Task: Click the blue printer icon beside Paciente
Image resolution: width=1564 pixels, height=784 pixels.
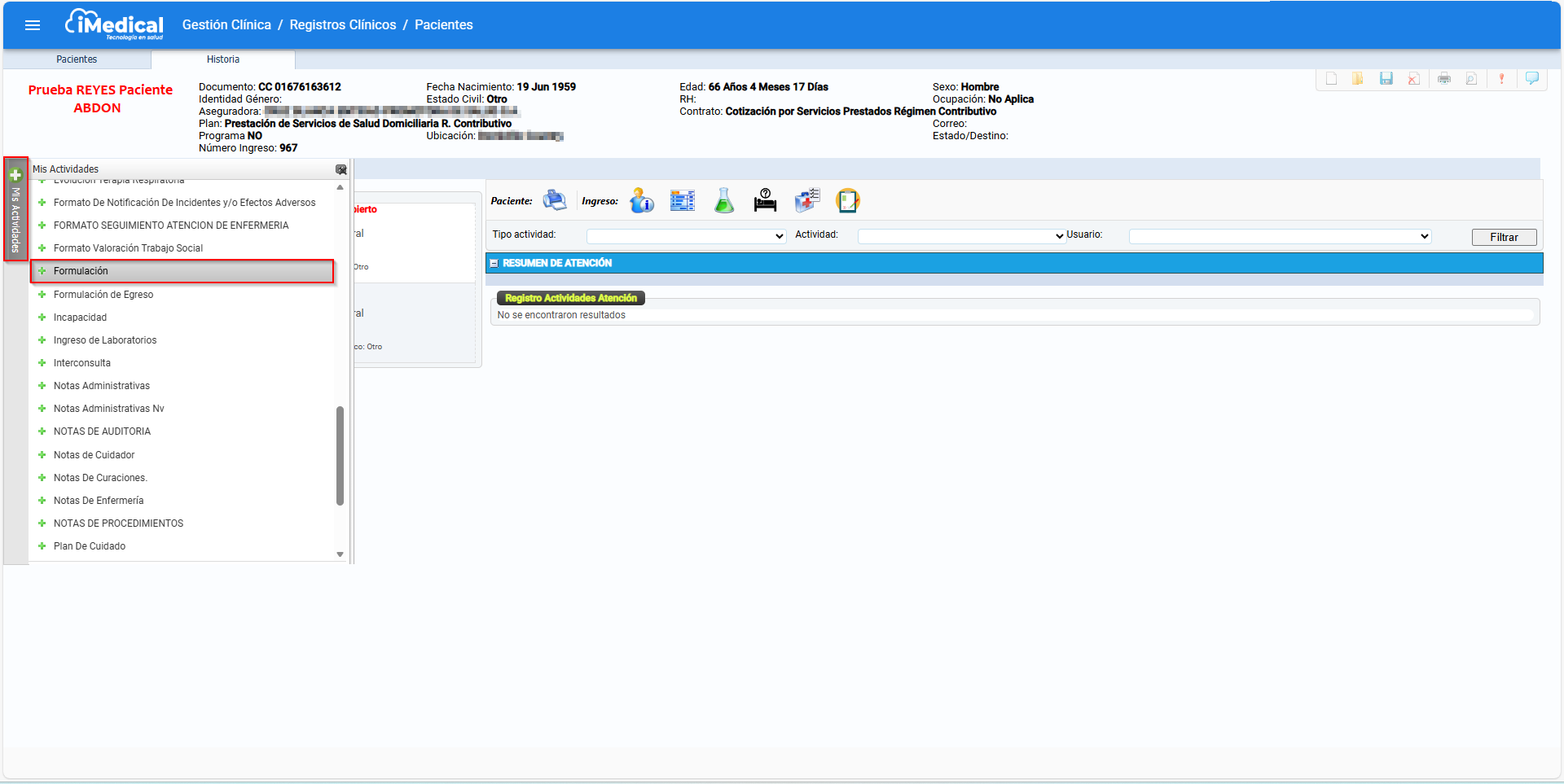Action: pyautogui.click(x=554, y=200)
